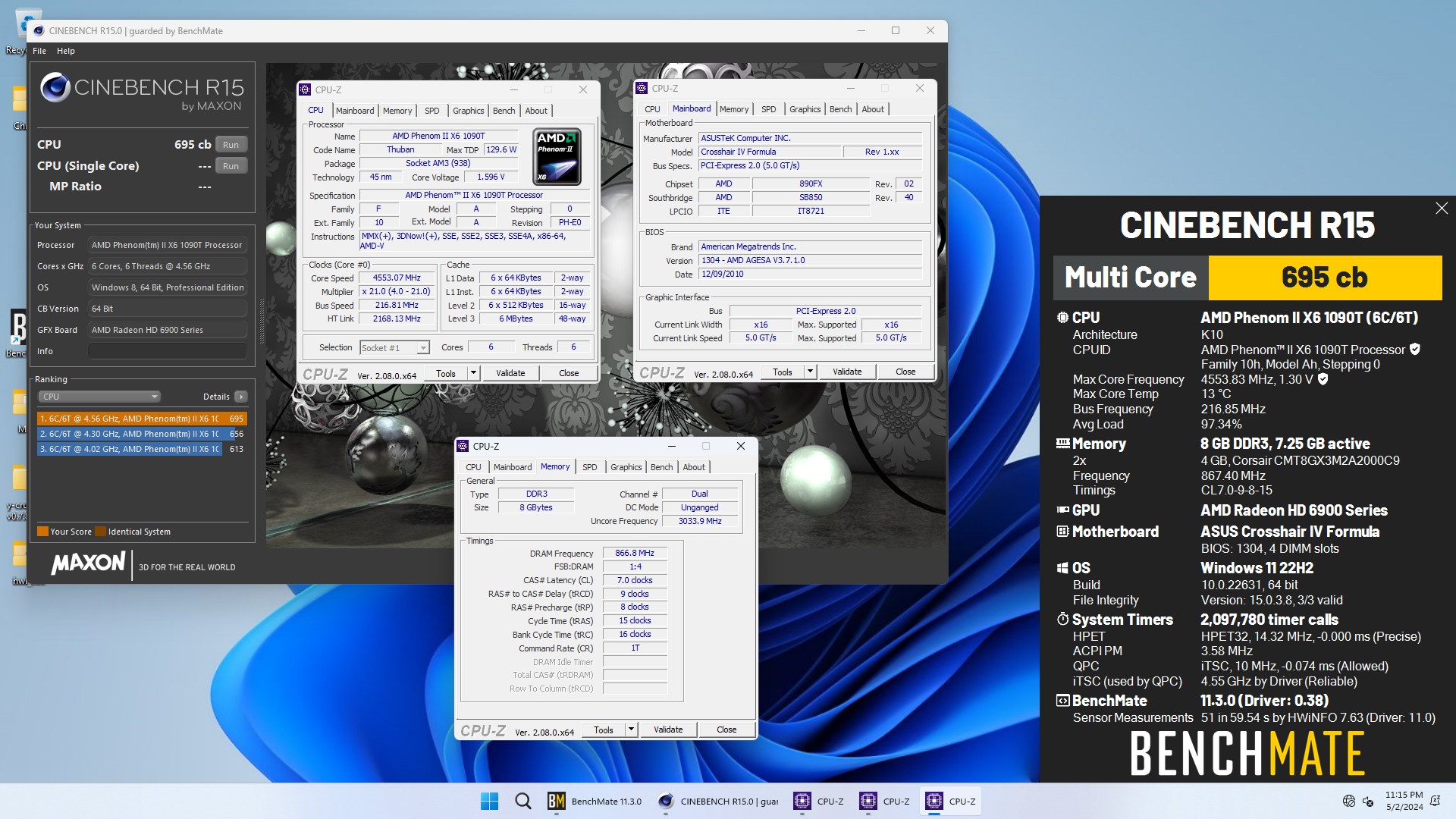1456x819 pixels.
Task: Click Tools button in CPU-Z Memory window
Action: click(604, 730)
